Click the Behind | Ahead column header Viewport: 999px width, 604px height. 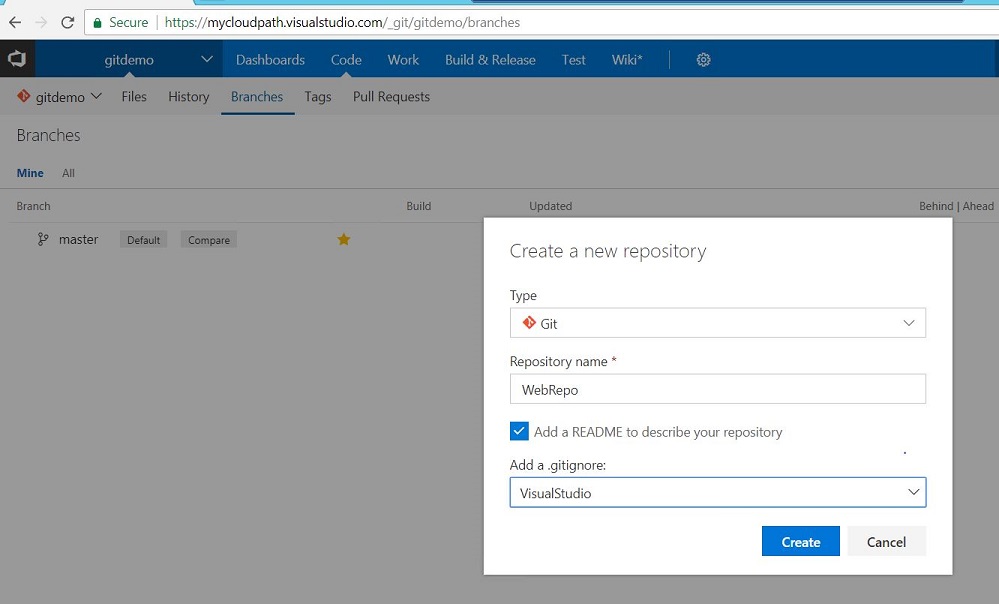(956, 206)
